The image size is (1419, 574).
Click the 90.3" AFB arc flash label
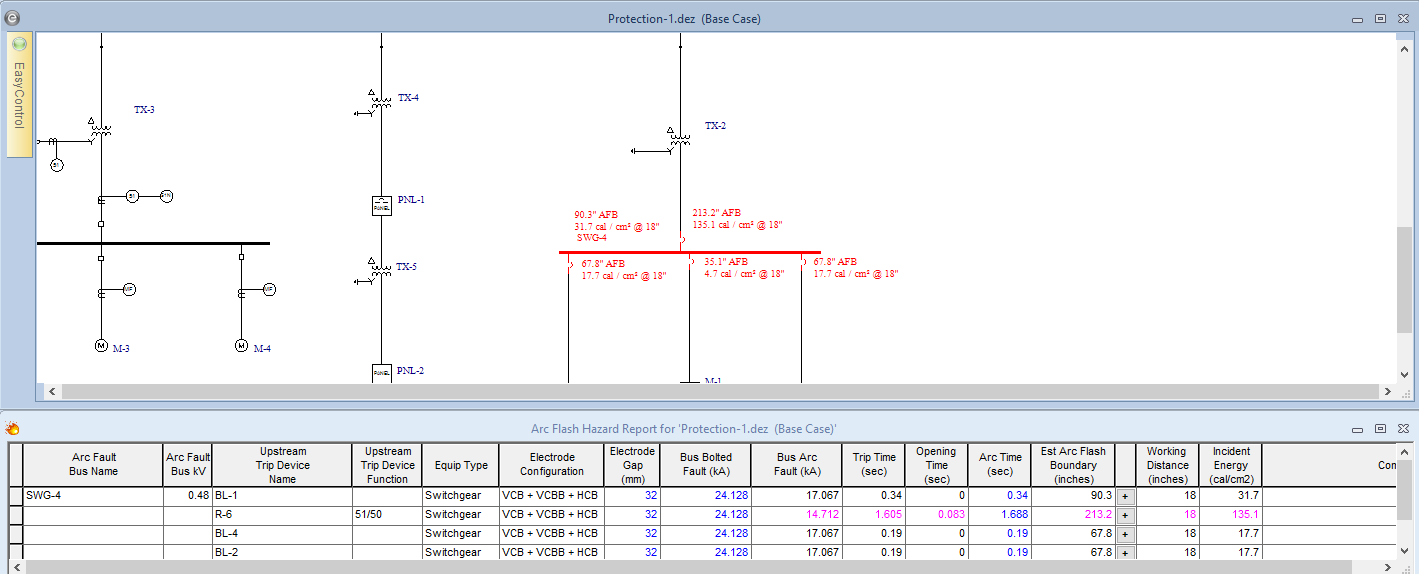598,214
